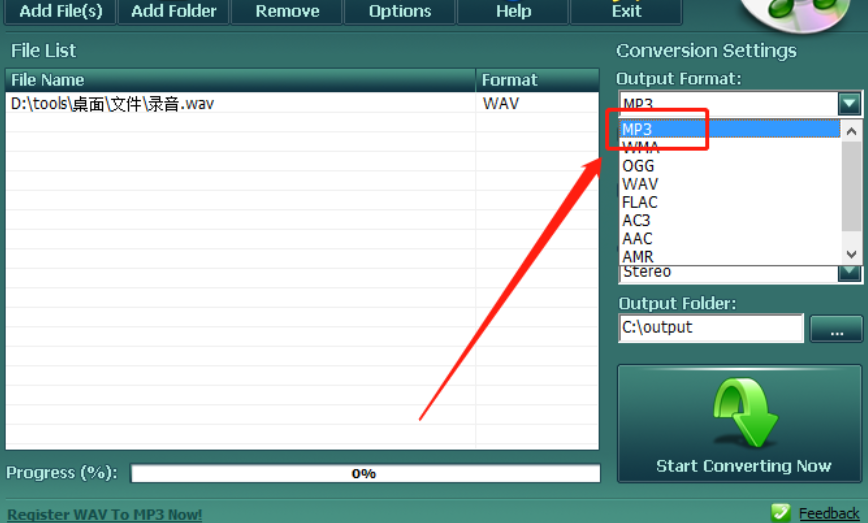Select MP3 in the output format list
868x523 pixels.
(x=730, y=129)
